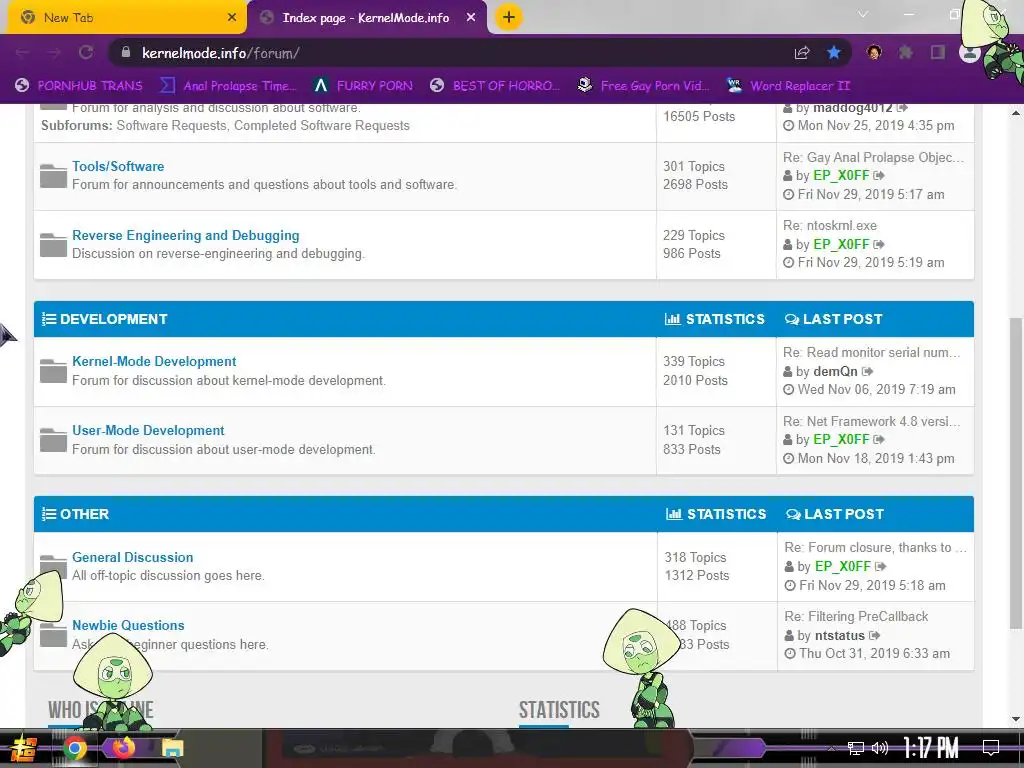Open File Explorer from the taskbar
The width and height of the screenshot is (1024, 768).
[172, 748]
